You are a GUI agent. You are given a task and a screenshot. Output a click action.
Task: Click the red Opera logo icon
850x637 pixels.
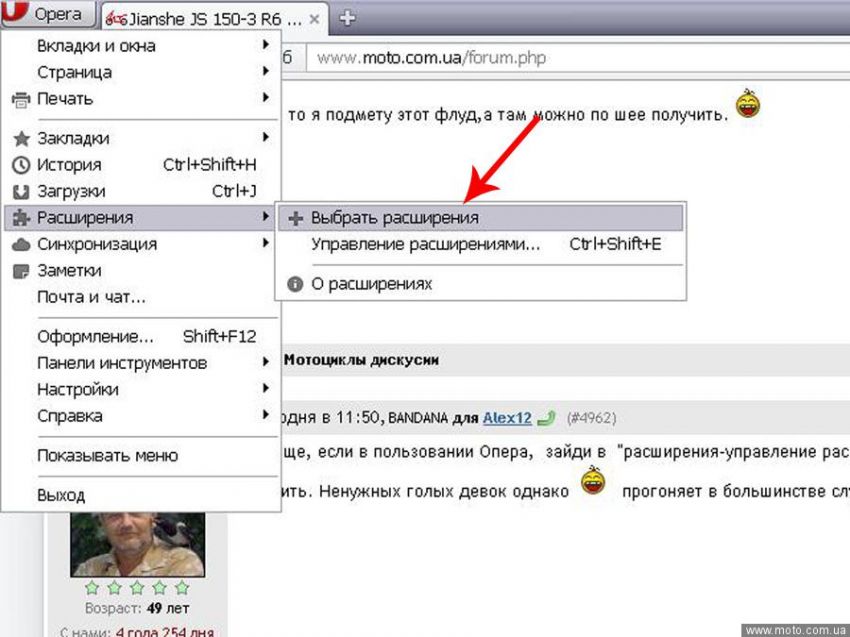14,11
